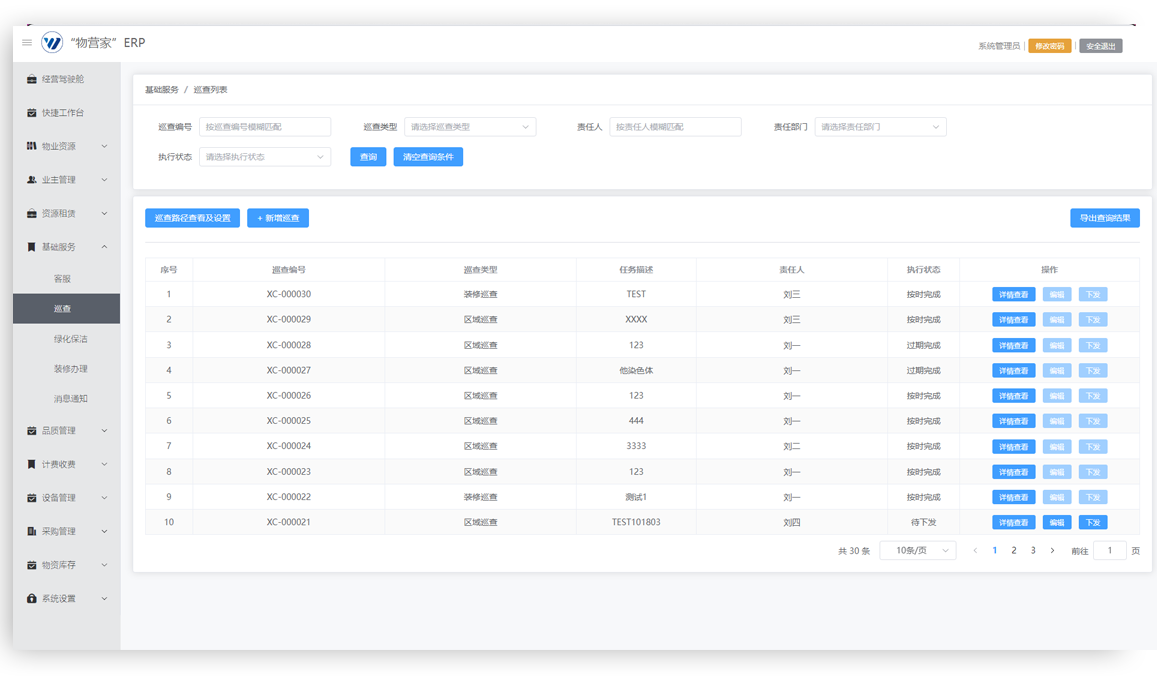
Task: Click the people icon next to 业主管理
Action: 32,180
